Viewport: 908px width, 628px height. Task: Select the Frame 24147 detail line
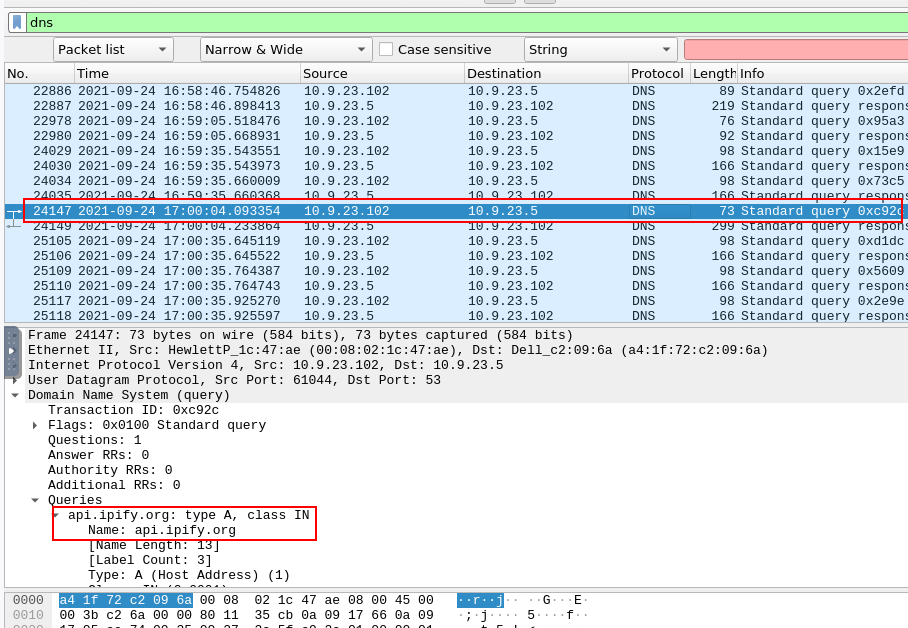point(300,335)
